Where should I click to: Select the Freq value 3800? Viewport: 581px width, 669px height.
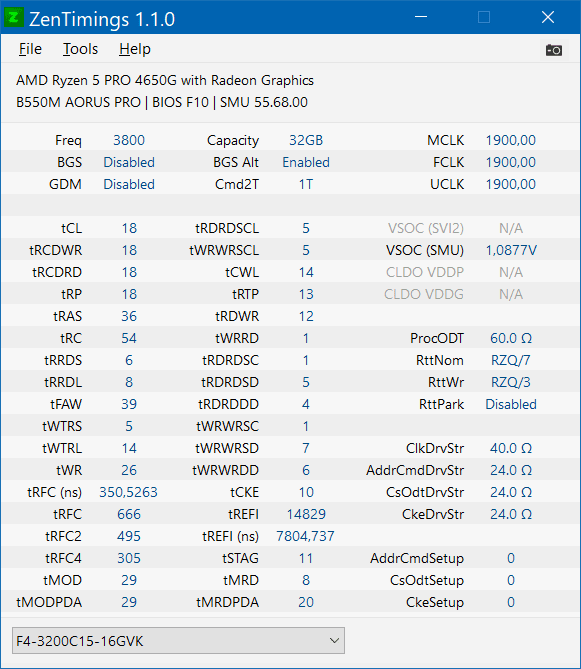(129, 140)
